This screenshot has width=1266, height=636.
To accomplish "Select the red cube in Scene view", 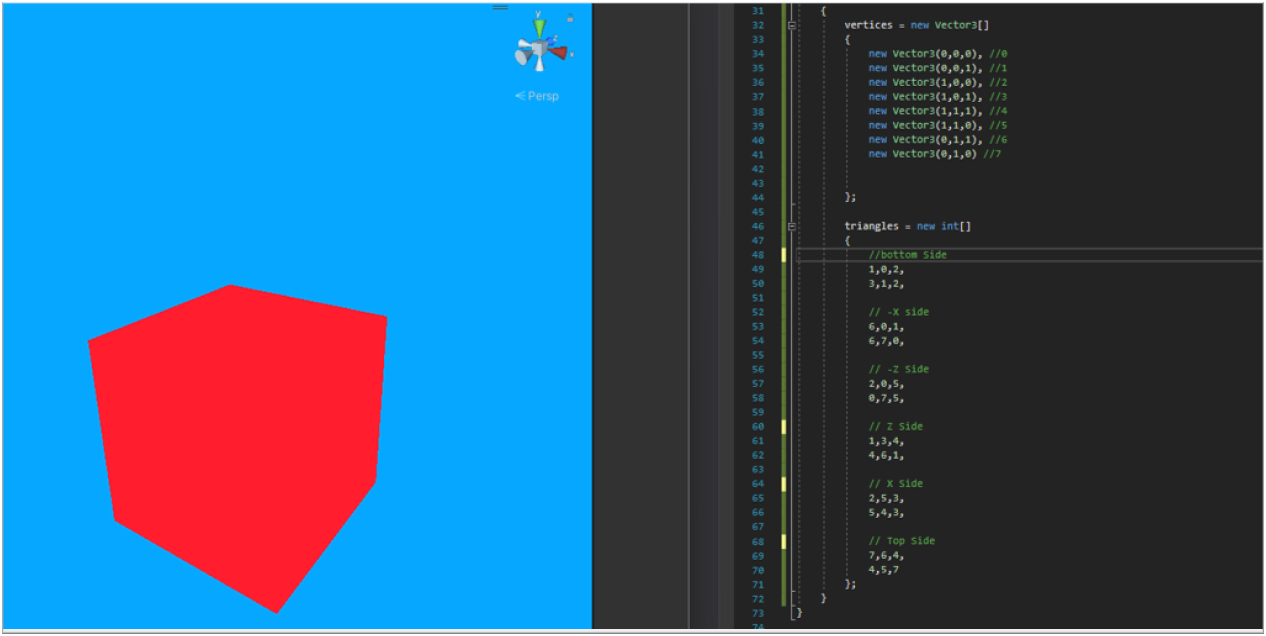I will pyautogui.click(x=240, y=440).
